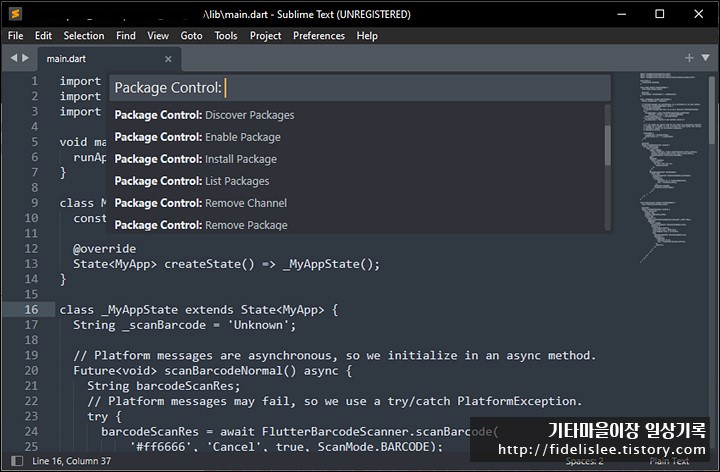Viewport: 720px width, 472px height.
Task: Go to next tab with right arrow
Action: 25,58
